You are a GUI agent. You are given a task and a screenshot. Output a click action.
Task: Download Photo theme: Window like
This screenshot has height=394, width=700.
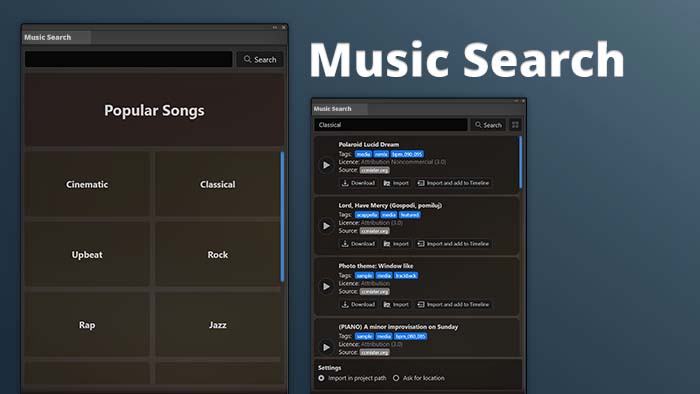coord(358,304)
